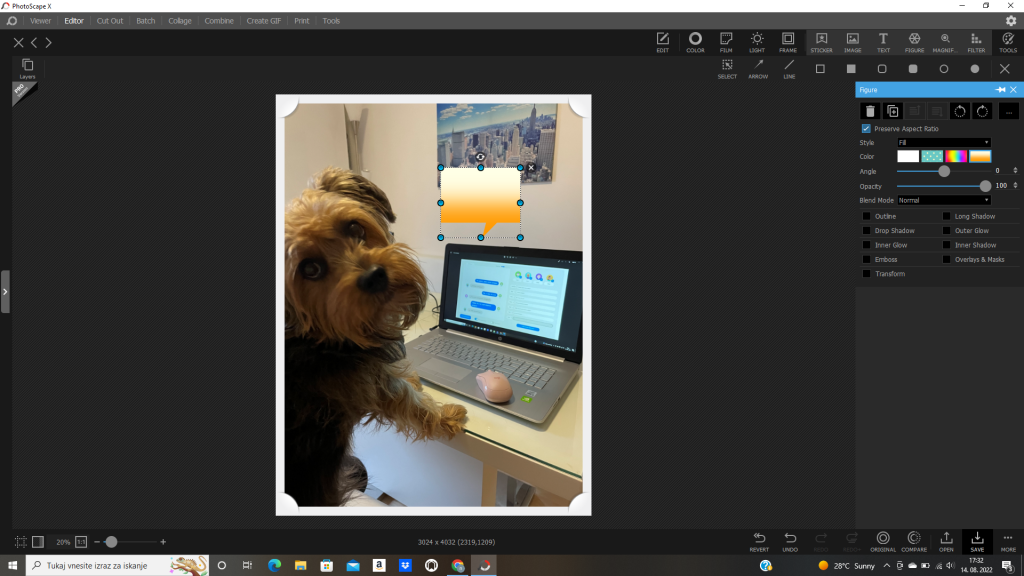1024x576 pixels.
Task: Enable the Transform option
Action: pyautogui.click(x=867, y=274)
